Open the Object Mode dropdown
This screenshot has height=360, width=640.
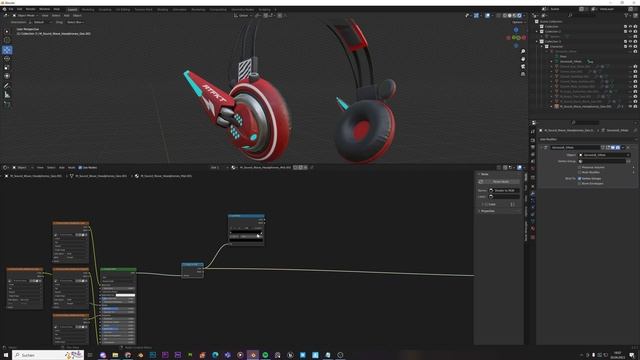point(26,16)
